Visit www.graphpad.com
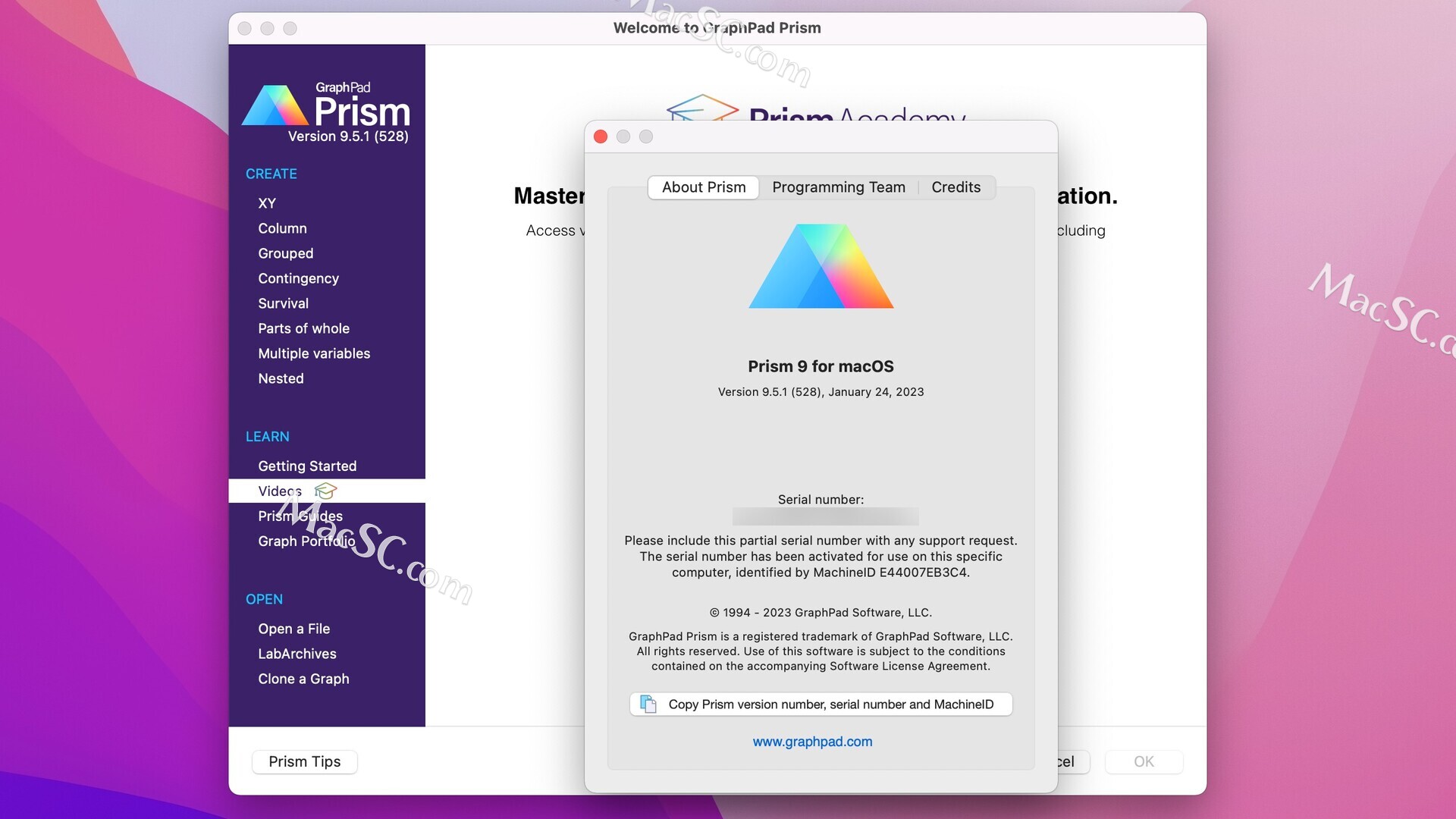The image size is (1456, 819). 812,742
